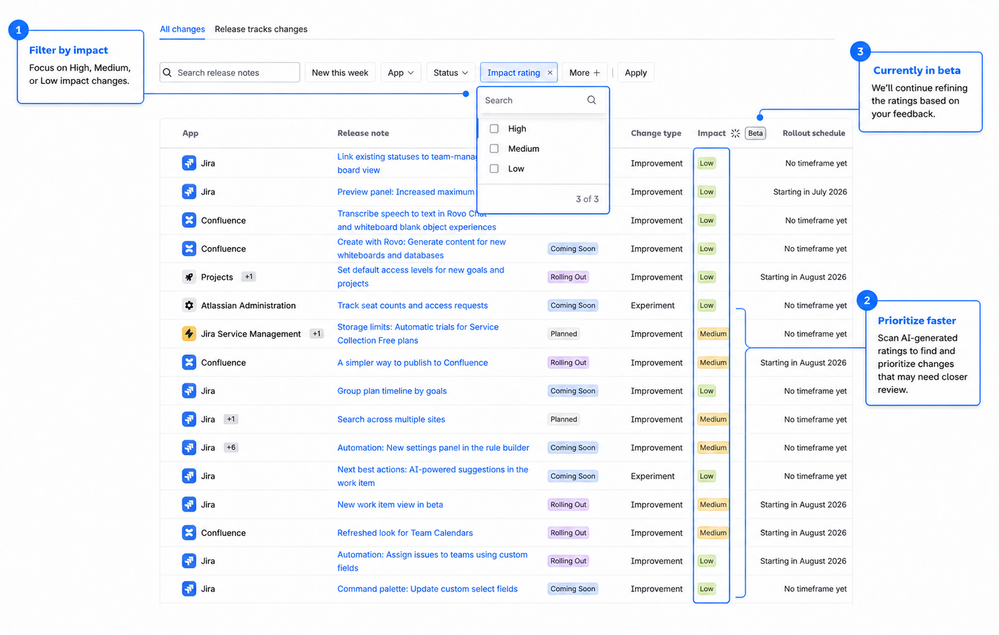Open the Status filter dropdown
This screenshot has width=999, height=635.
(x=450, y=73)
